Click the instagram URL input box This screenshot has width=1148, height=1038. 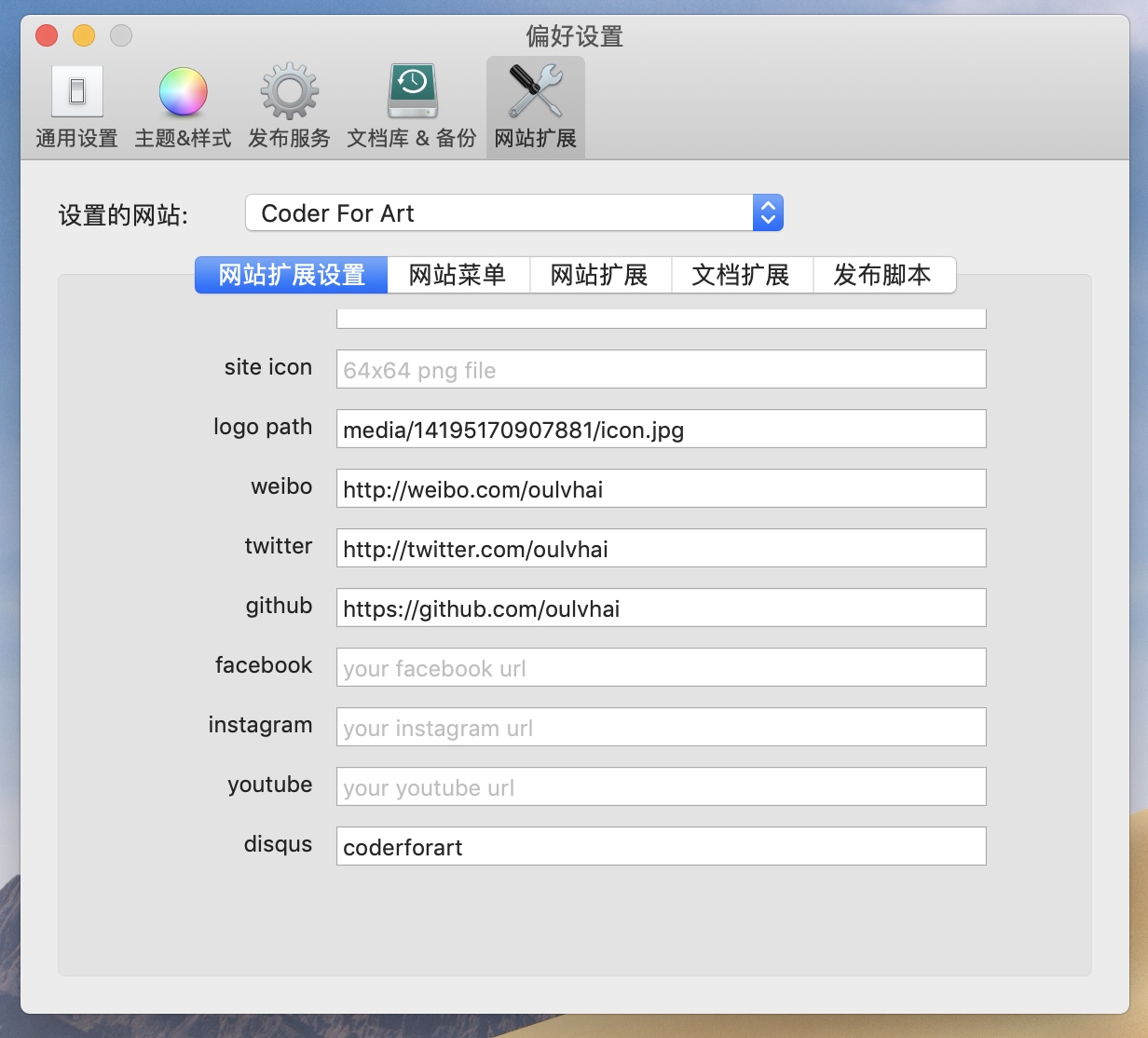click(661, 728)
